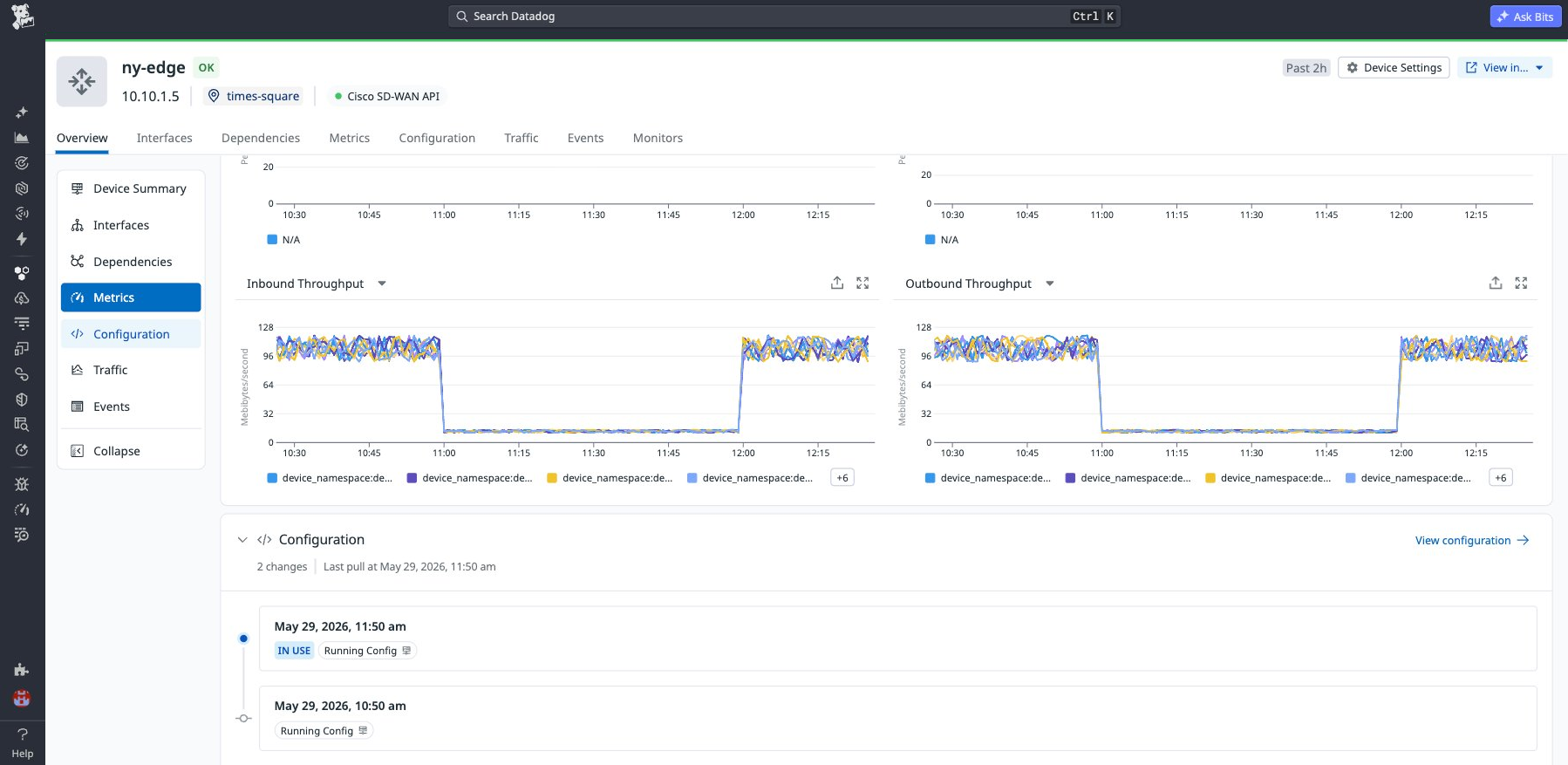The image size is (1568, 765).
Task: Switch to the Interfaces tab
Action: pos(164,138)
